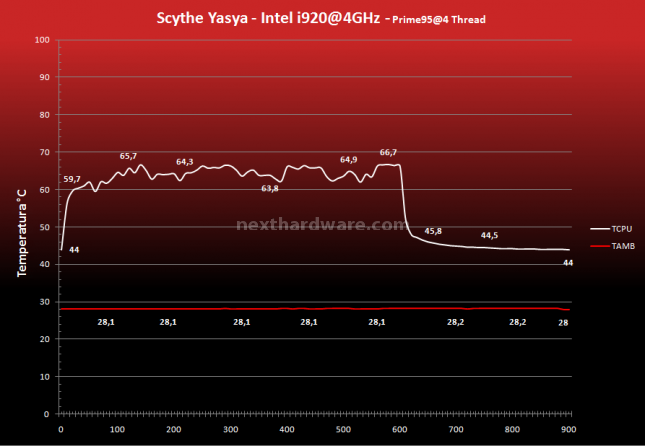Screen dimensions: 645x446
Task: Select 70 on the temperature axis
Action: [44, 152]
